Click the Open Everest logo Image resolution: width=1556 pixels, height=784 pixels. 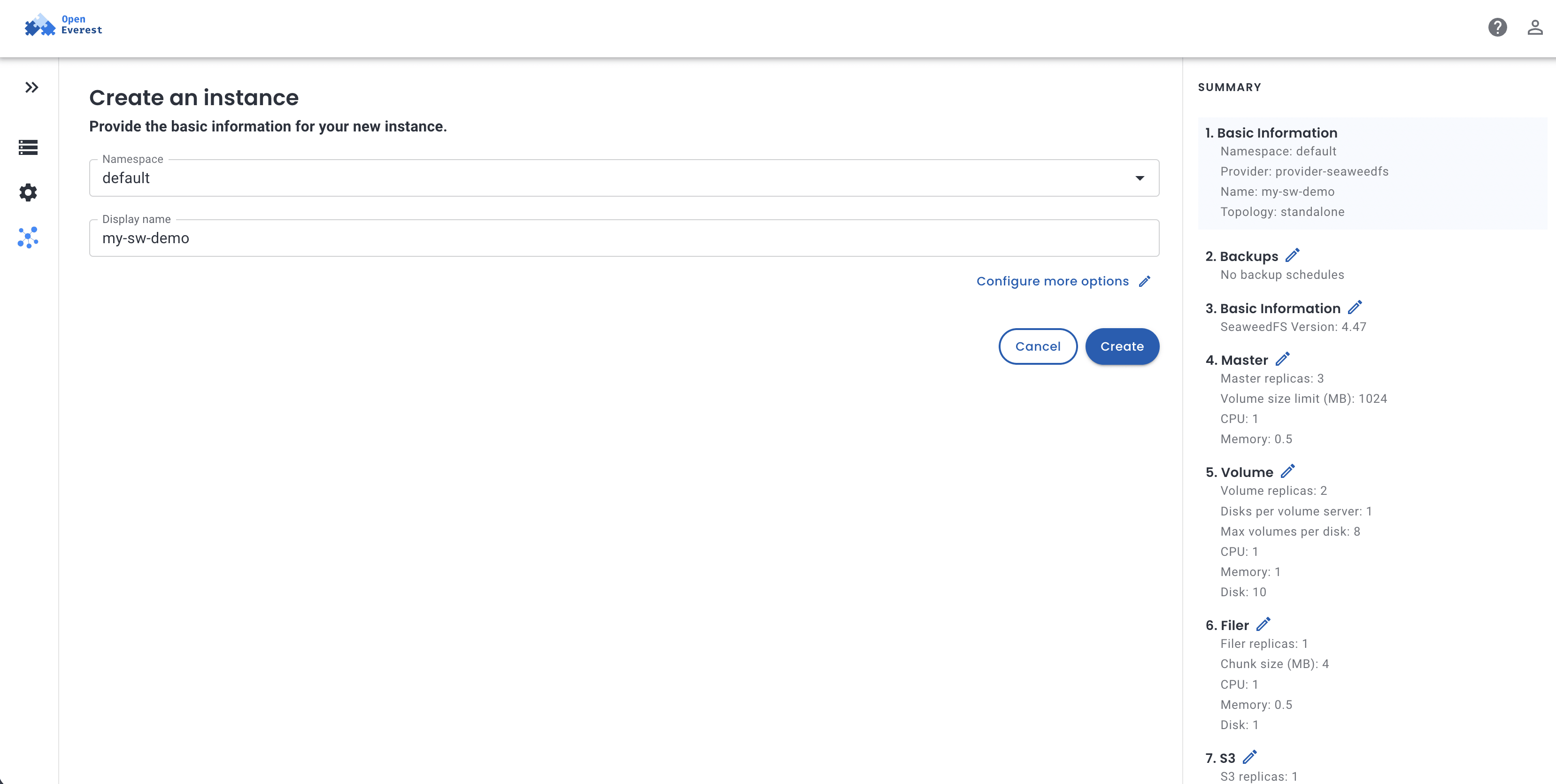pos(63,25)
